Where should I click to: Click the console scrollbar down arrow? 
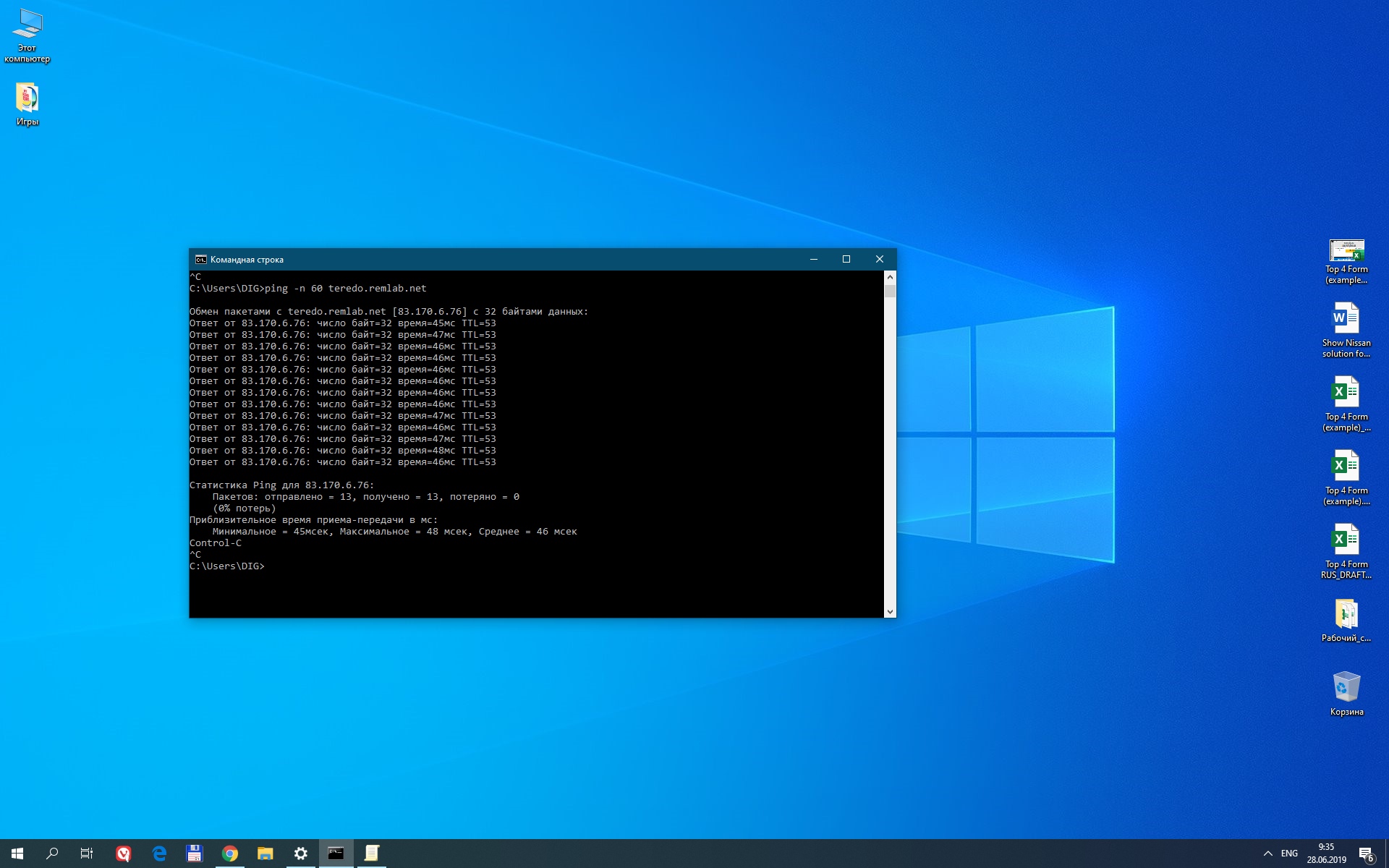point(890,611)
